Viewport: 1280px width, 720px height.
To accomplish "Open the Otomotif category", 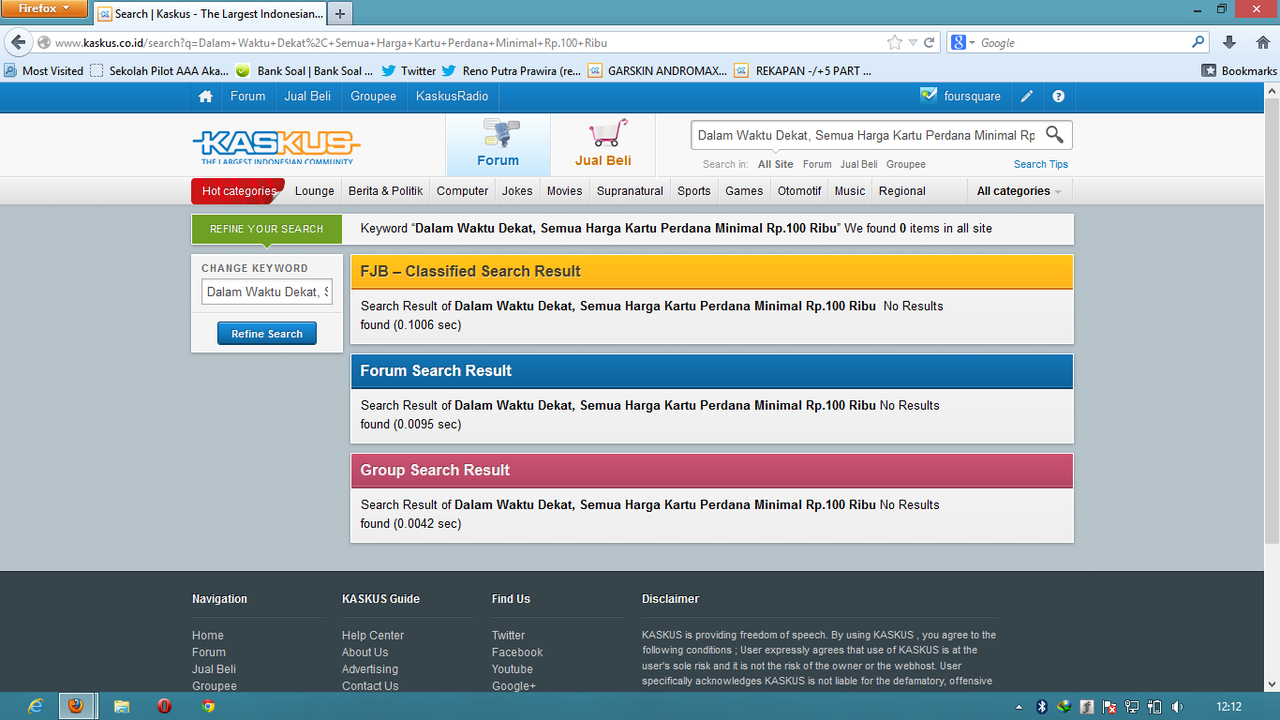I will point(800,191).
